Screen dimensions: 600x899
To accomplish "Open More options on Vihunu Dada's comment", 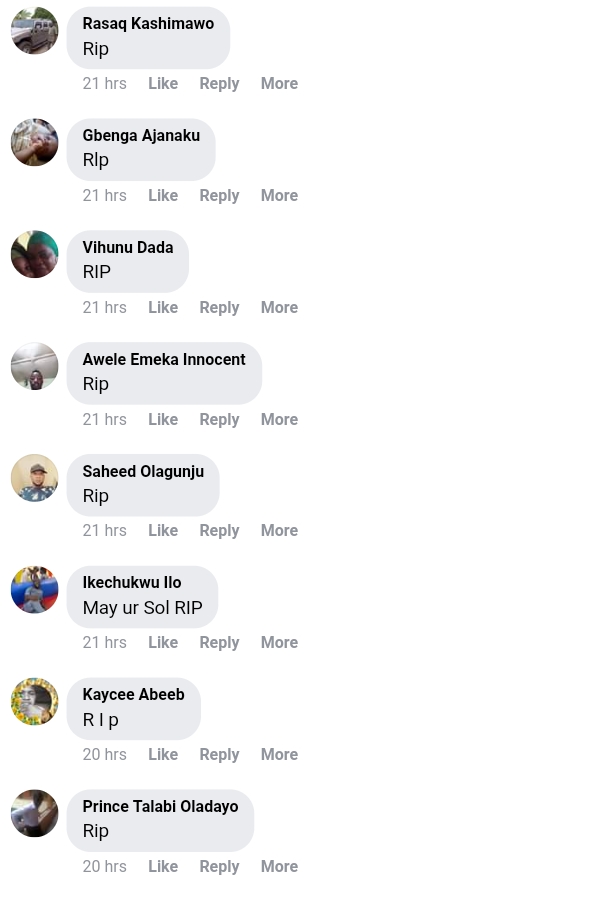I will (279, 308).
